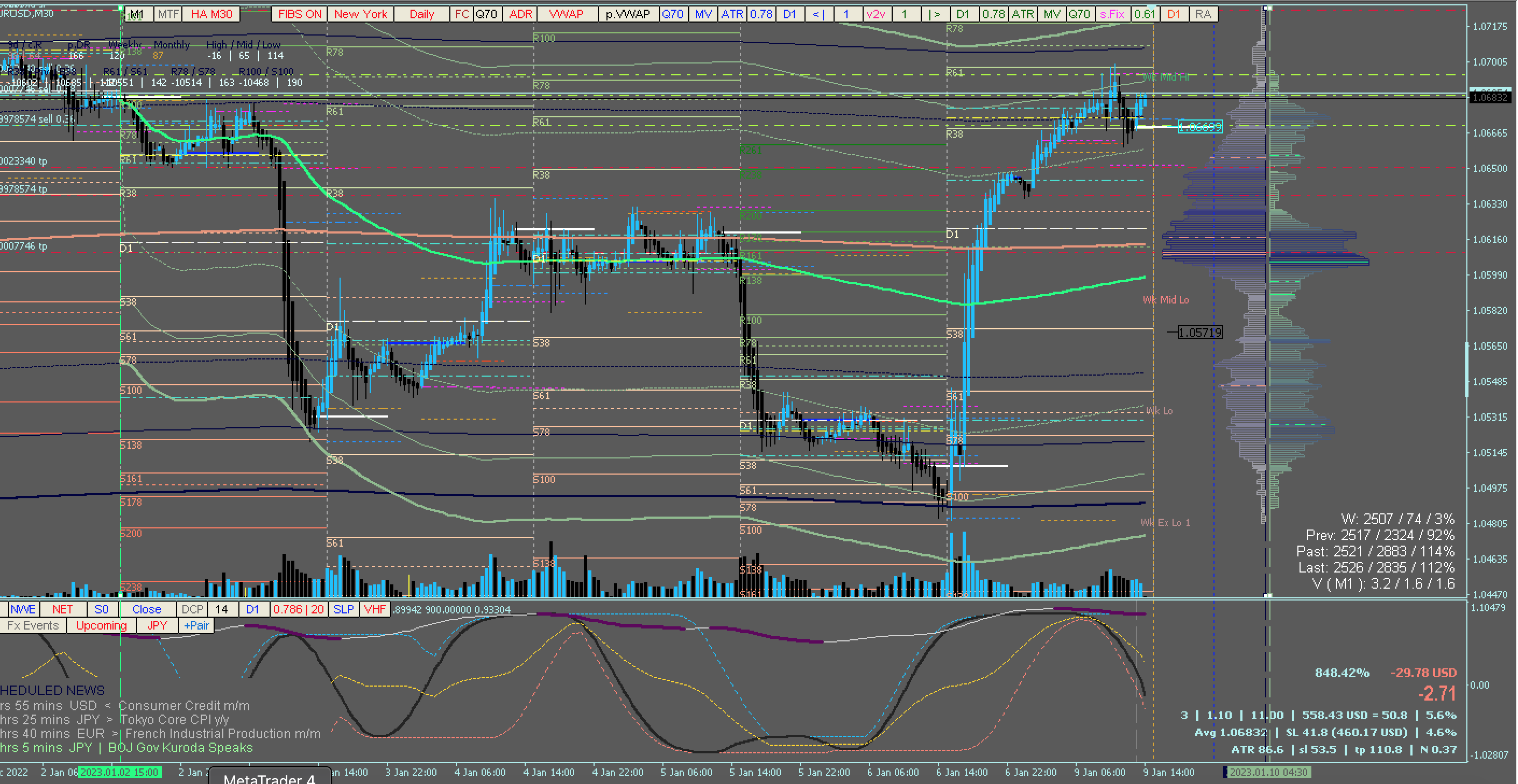Click the magenta s.Fix button
The image size is (1518, 784).
coord(1112,14)
